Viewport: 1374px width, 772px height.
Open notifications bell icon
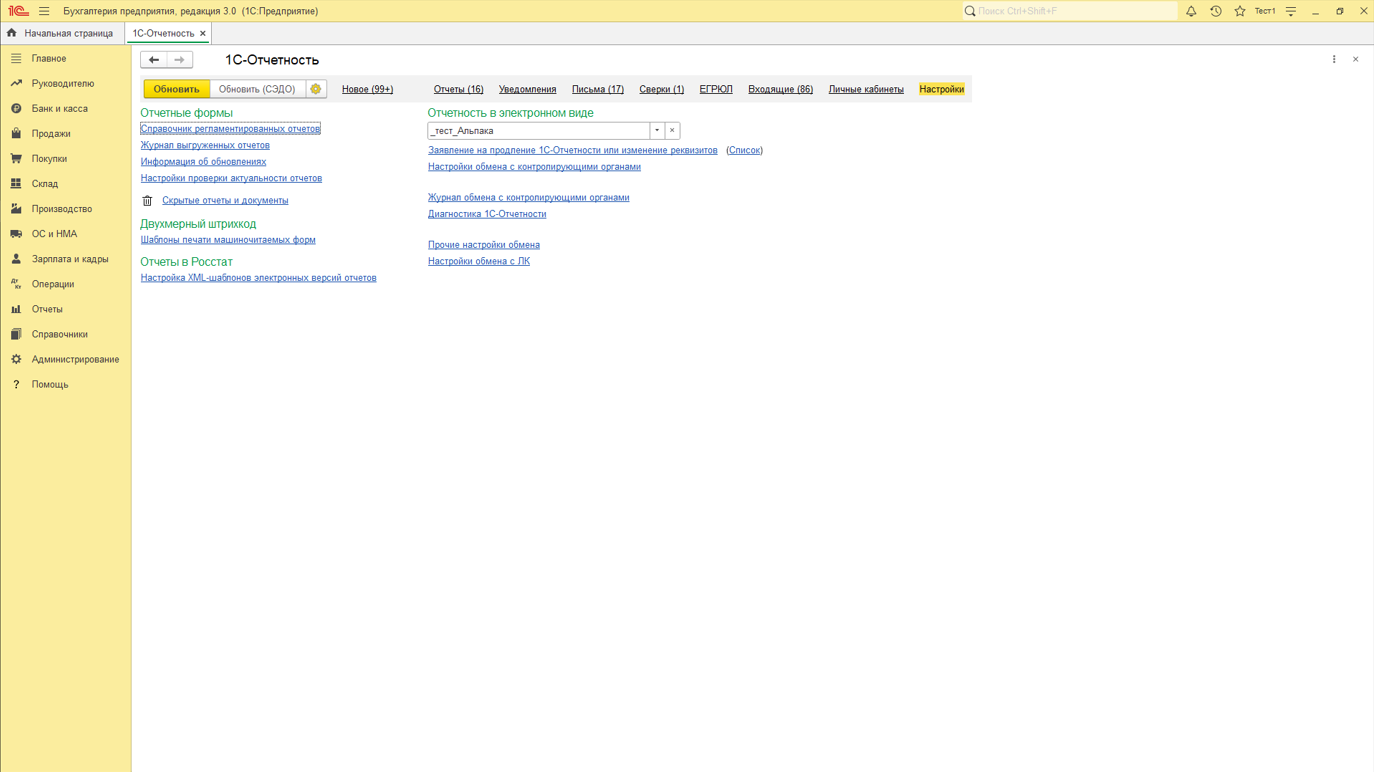tap(1191, 11)
